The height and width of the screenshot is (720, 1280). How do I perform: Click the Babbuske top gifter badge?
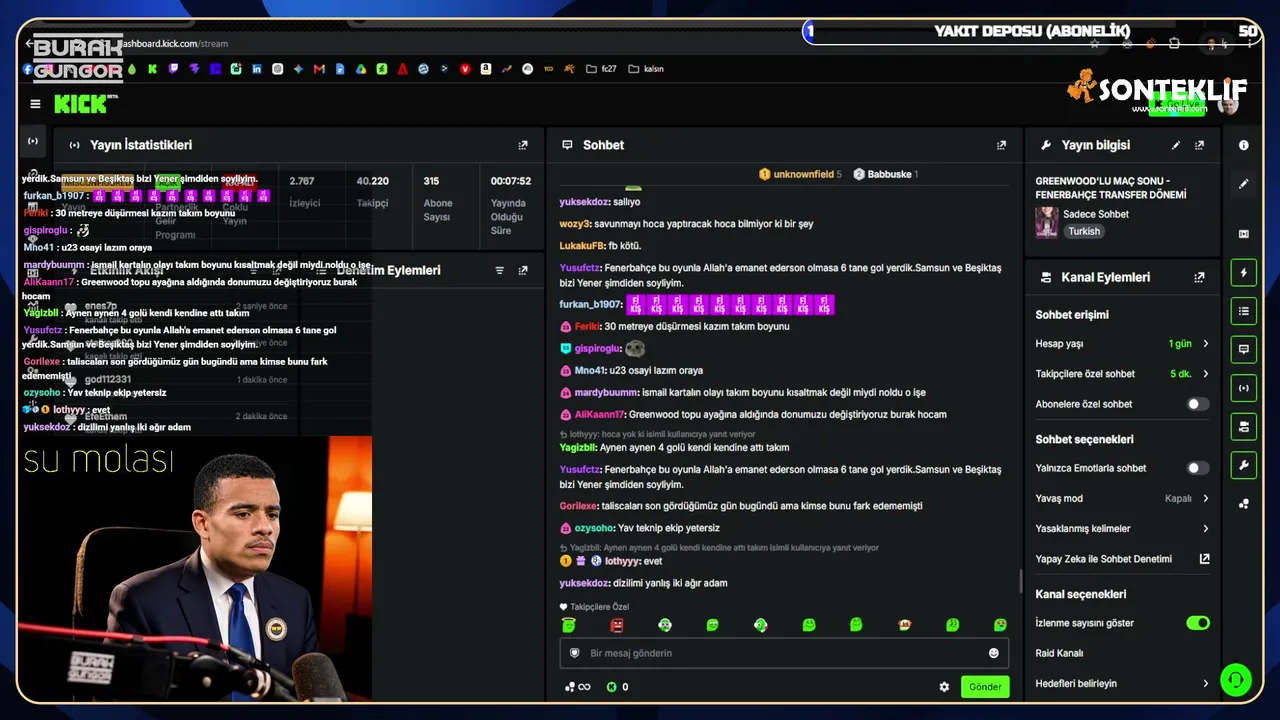[886, 174]
